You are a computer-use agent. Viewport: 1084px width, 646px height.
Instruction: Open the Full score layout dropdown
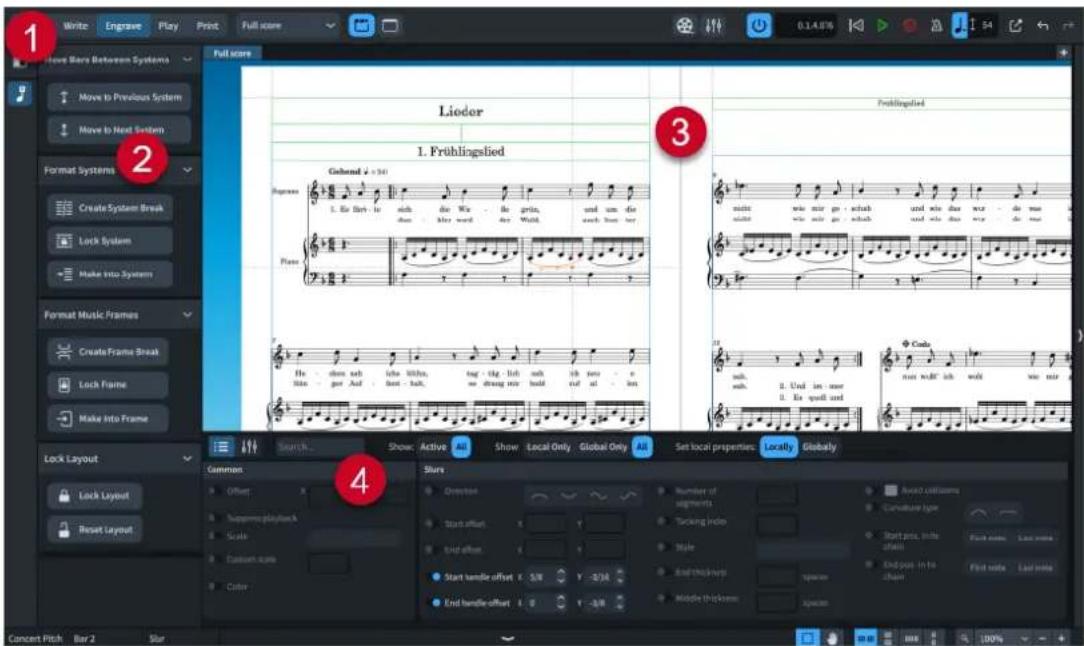(288, 26)
